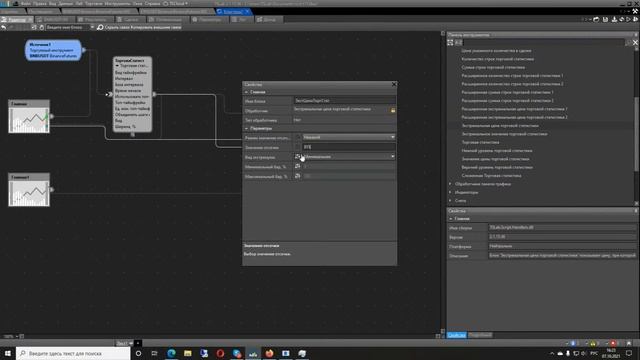640x360 pixels.
Task: Click the undo arrow icon in editor toolbar
Action: pos(4,27)
